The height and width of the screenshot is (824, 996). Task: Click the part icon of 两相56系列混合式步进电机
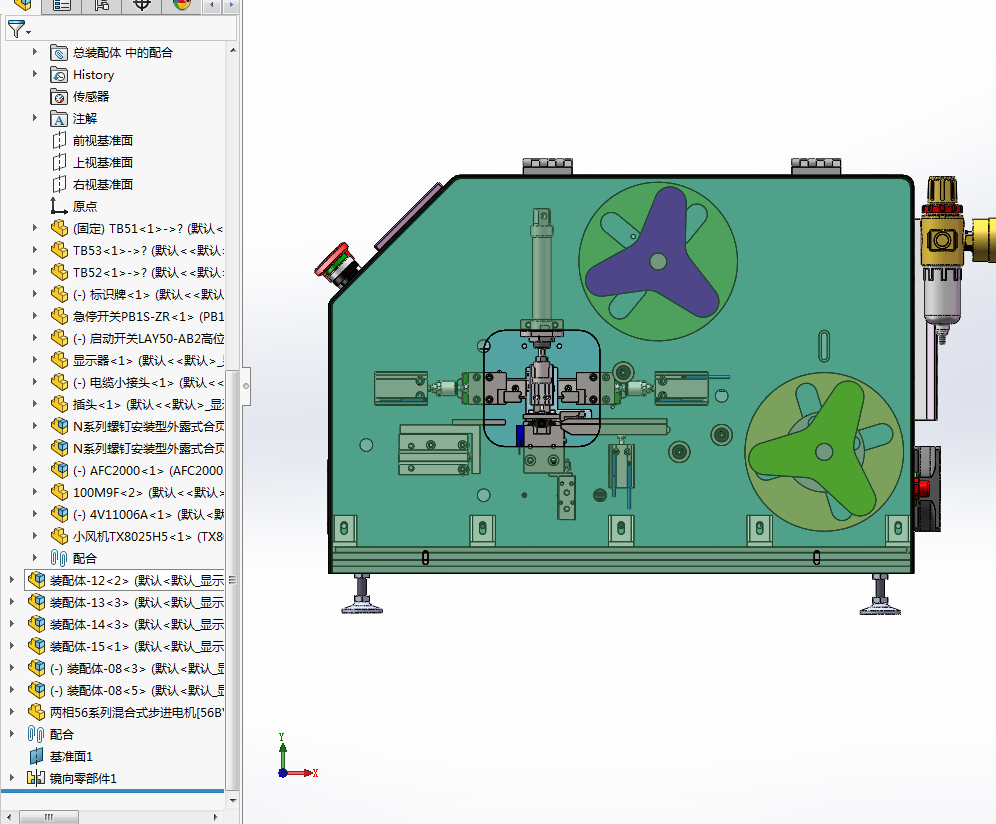tap(35, 711)
